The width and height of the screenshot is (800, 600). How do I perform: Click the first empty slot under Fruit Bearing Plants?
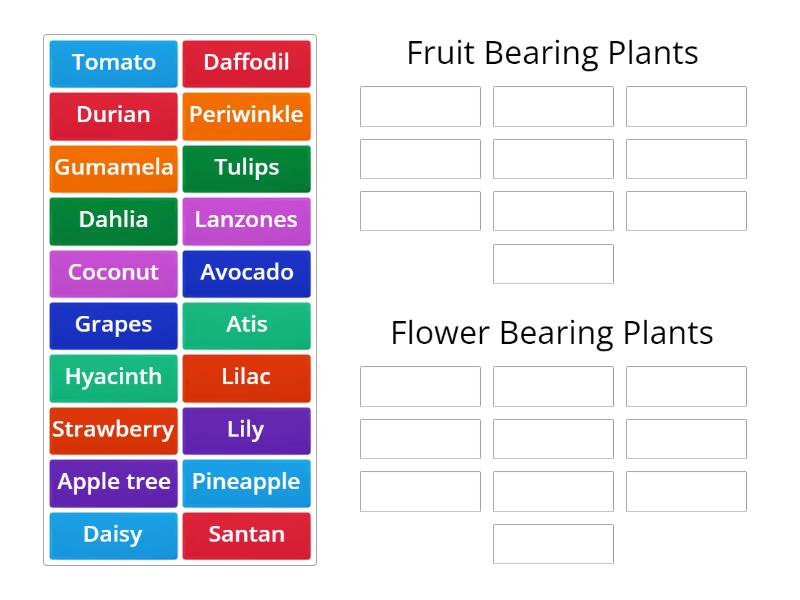420,106
